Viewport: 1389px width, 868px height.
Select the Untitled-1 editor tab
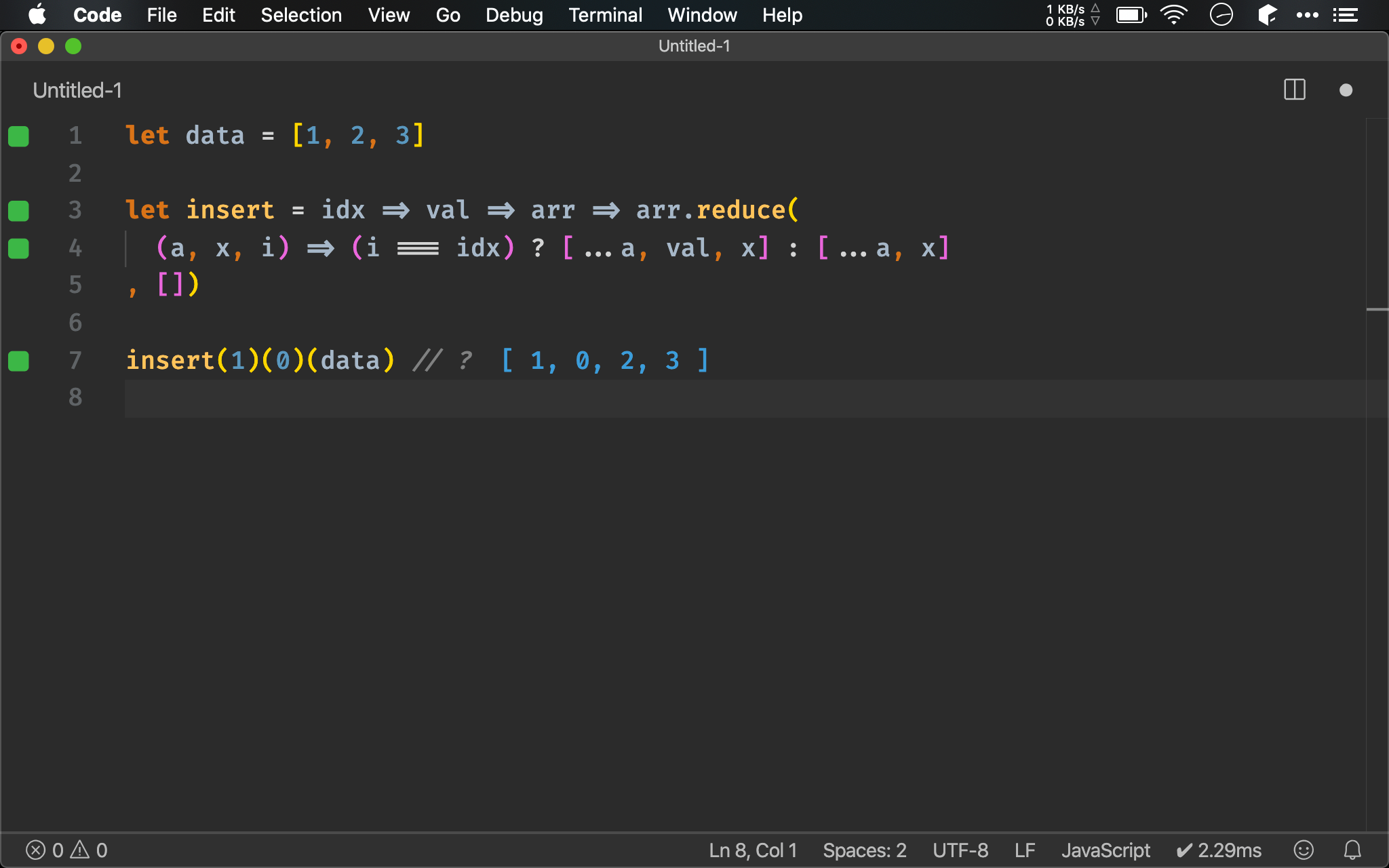pos(77,90)
